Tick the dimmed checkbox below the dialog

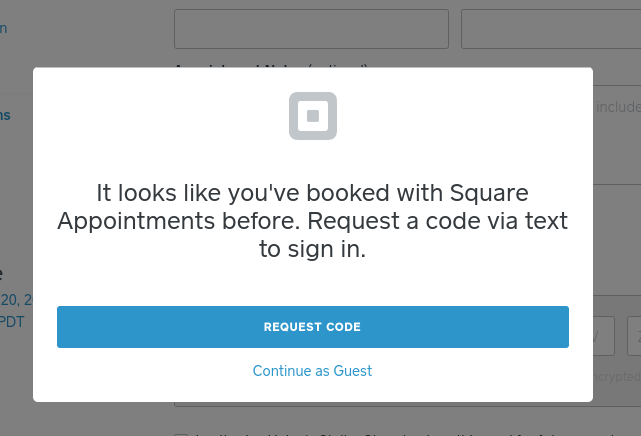click(181, 435)
